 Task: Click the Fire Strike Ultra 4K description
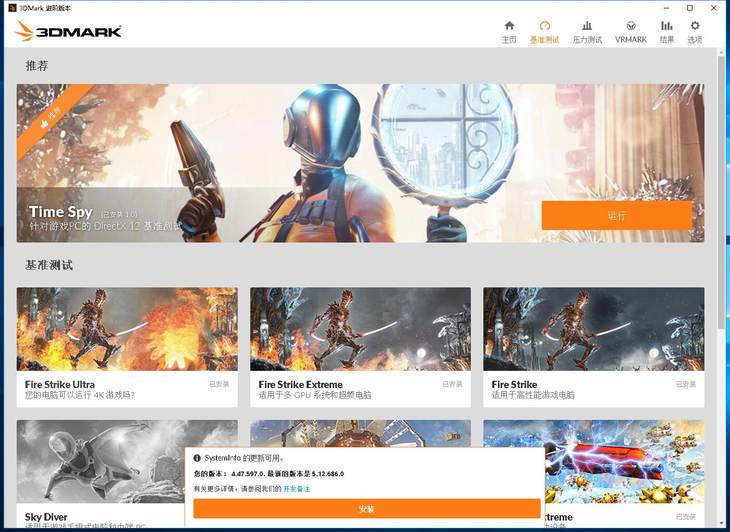80,395
